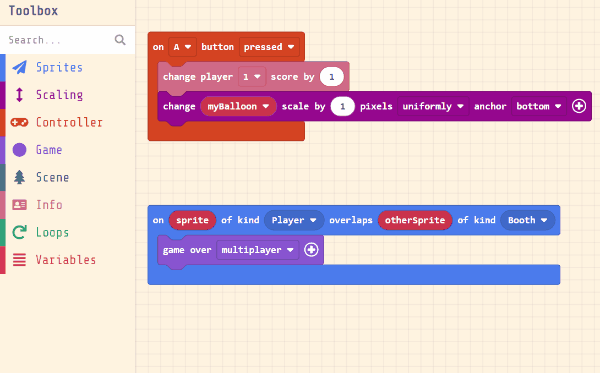Image resolution: width=600 pixels, height=373 pixels.
Task: Click the Toolbox search field
Action: [67, 40]
